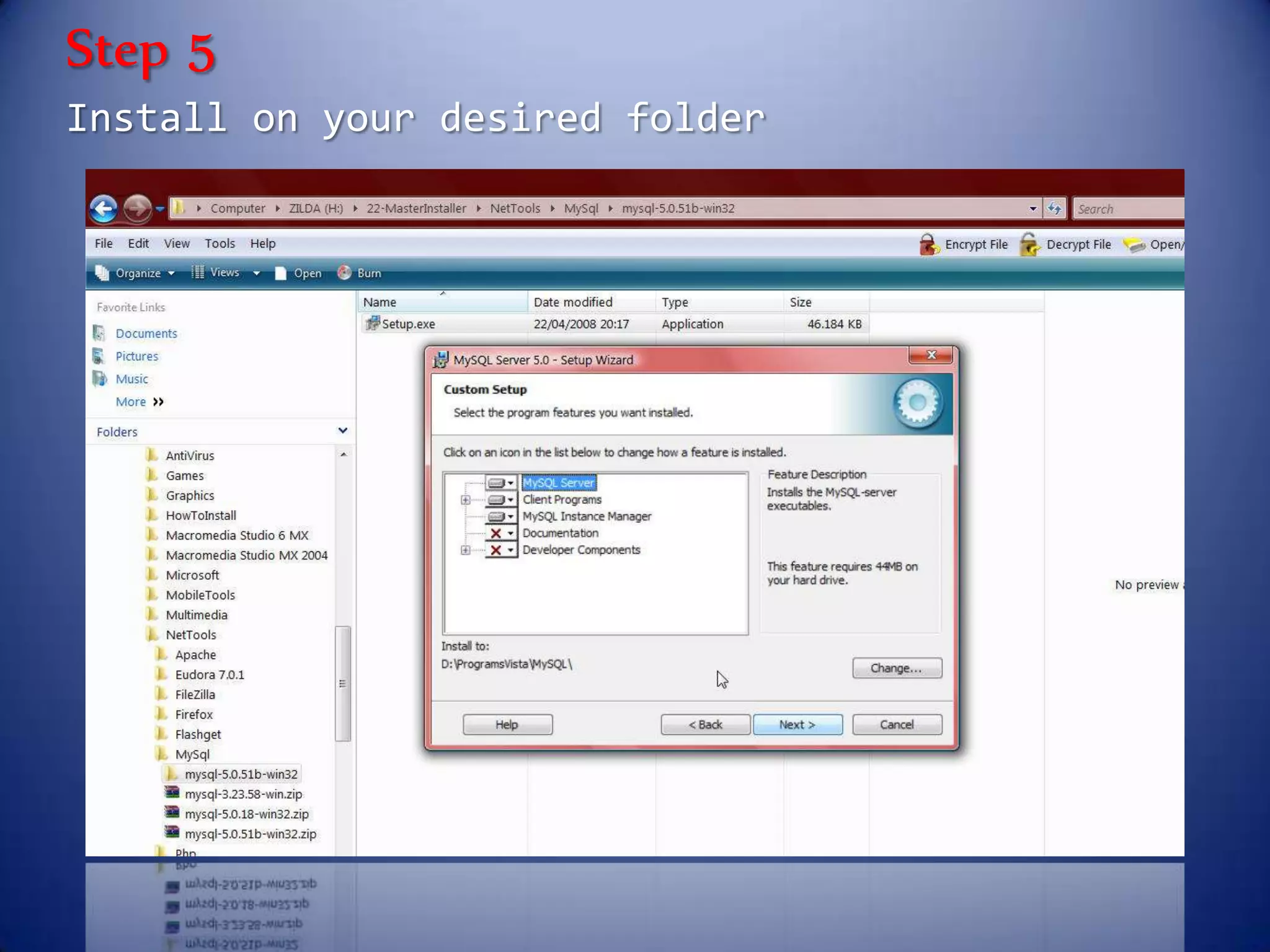The width and height of the screenshot is (1270, 952).
Task: Select HowToInstall folder in tree
Action: (x=201, y=515)
